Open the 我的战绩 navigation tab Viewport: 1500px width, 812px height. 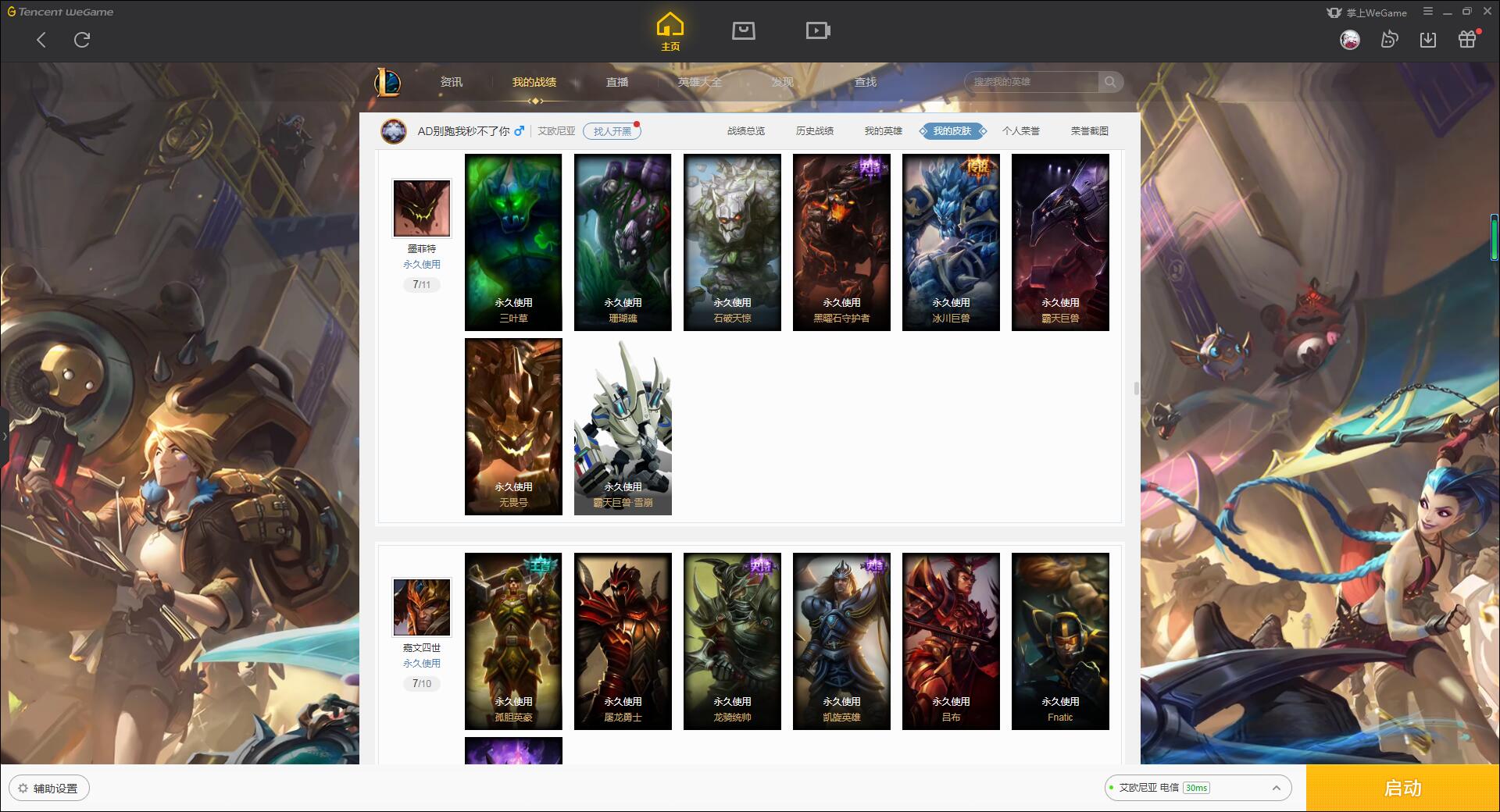(534, 82)
